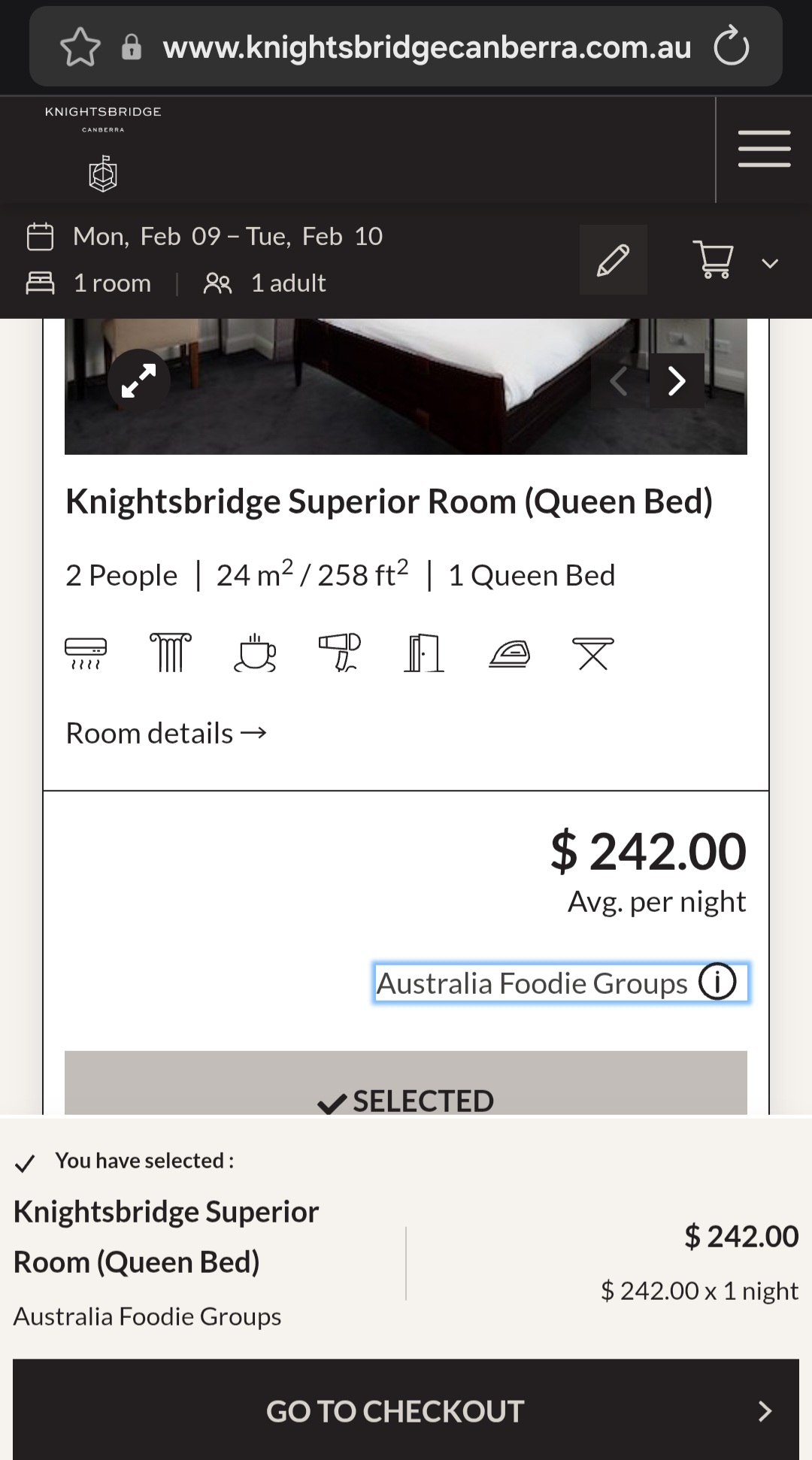Image resolution: width=812 pixels, height=1460 pixels.
Task: Click the Mon, Feb 09 – Tue, Feb 10 dates
Action: 228,237
